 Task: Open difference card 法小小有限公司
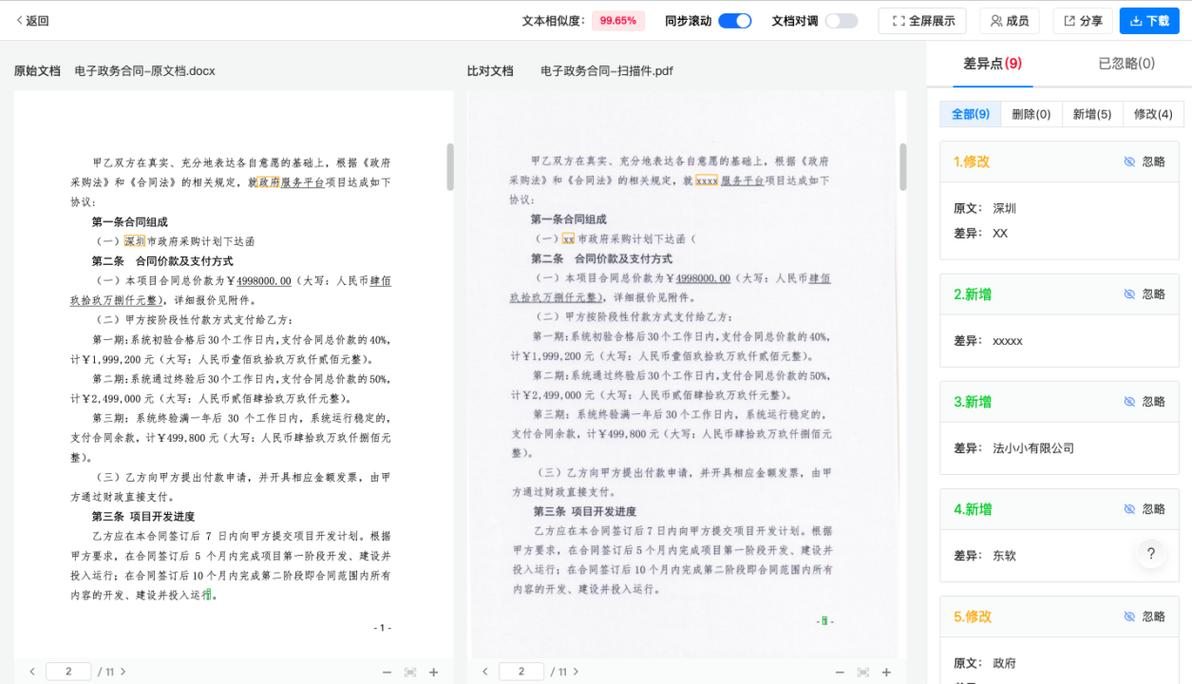1059,428
